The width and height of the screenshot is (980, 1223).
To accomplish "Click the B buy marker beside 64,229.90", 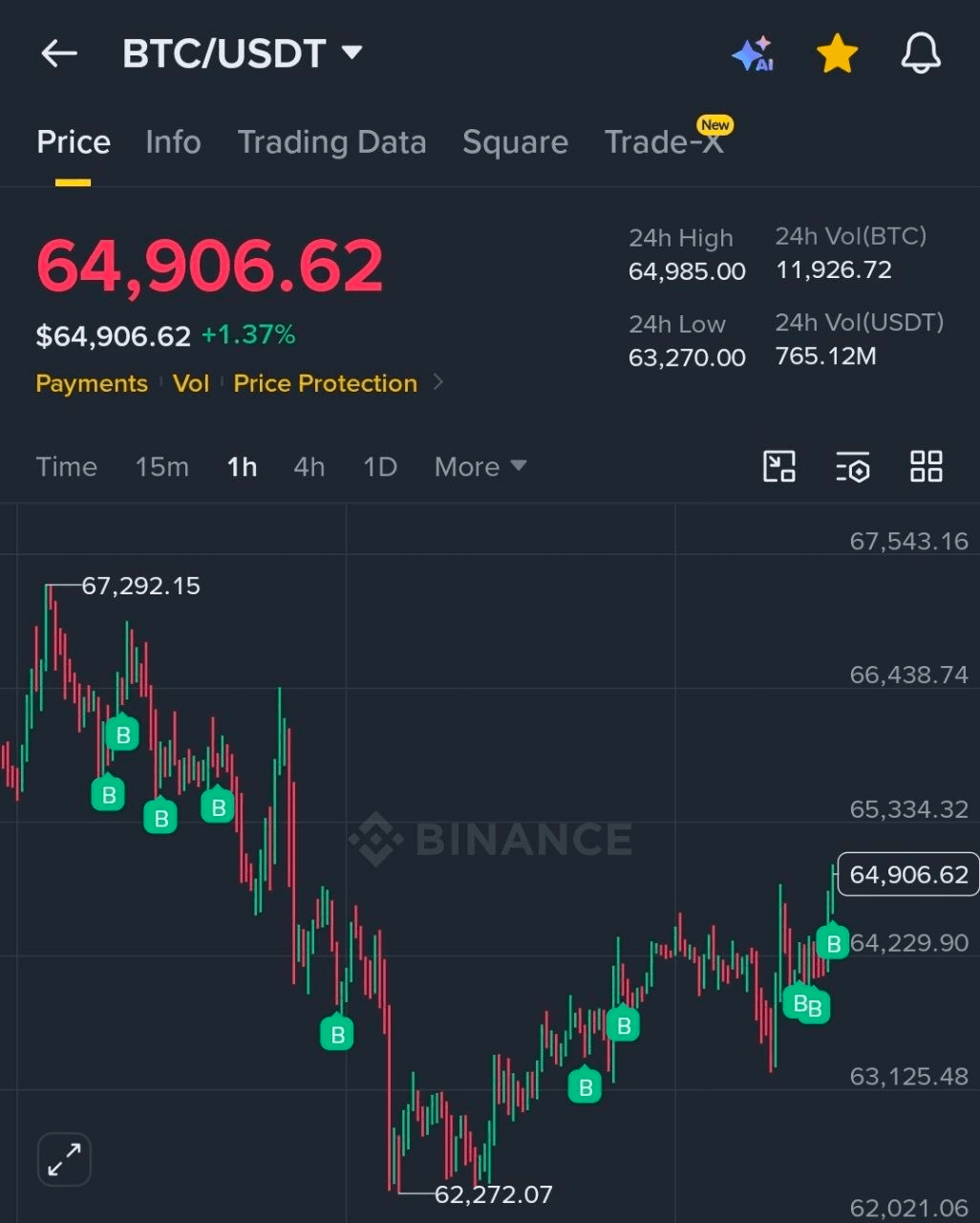I will pyautogui.click(x=833, y=943).
